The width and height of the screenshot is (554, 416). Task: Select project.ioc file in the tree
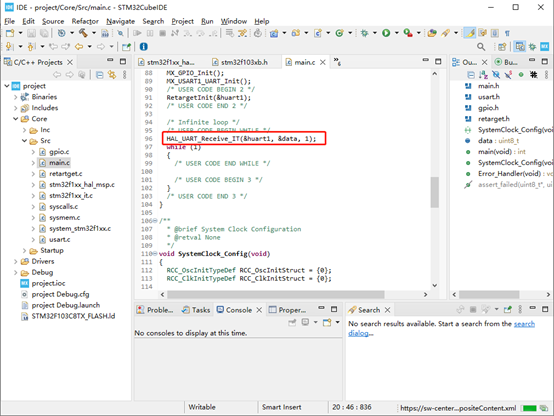tap(48, 283)
